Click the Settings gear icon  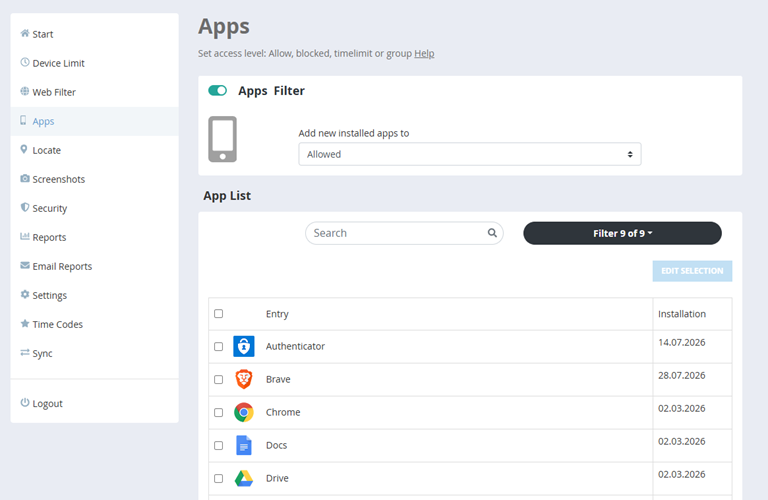point(24,294)
